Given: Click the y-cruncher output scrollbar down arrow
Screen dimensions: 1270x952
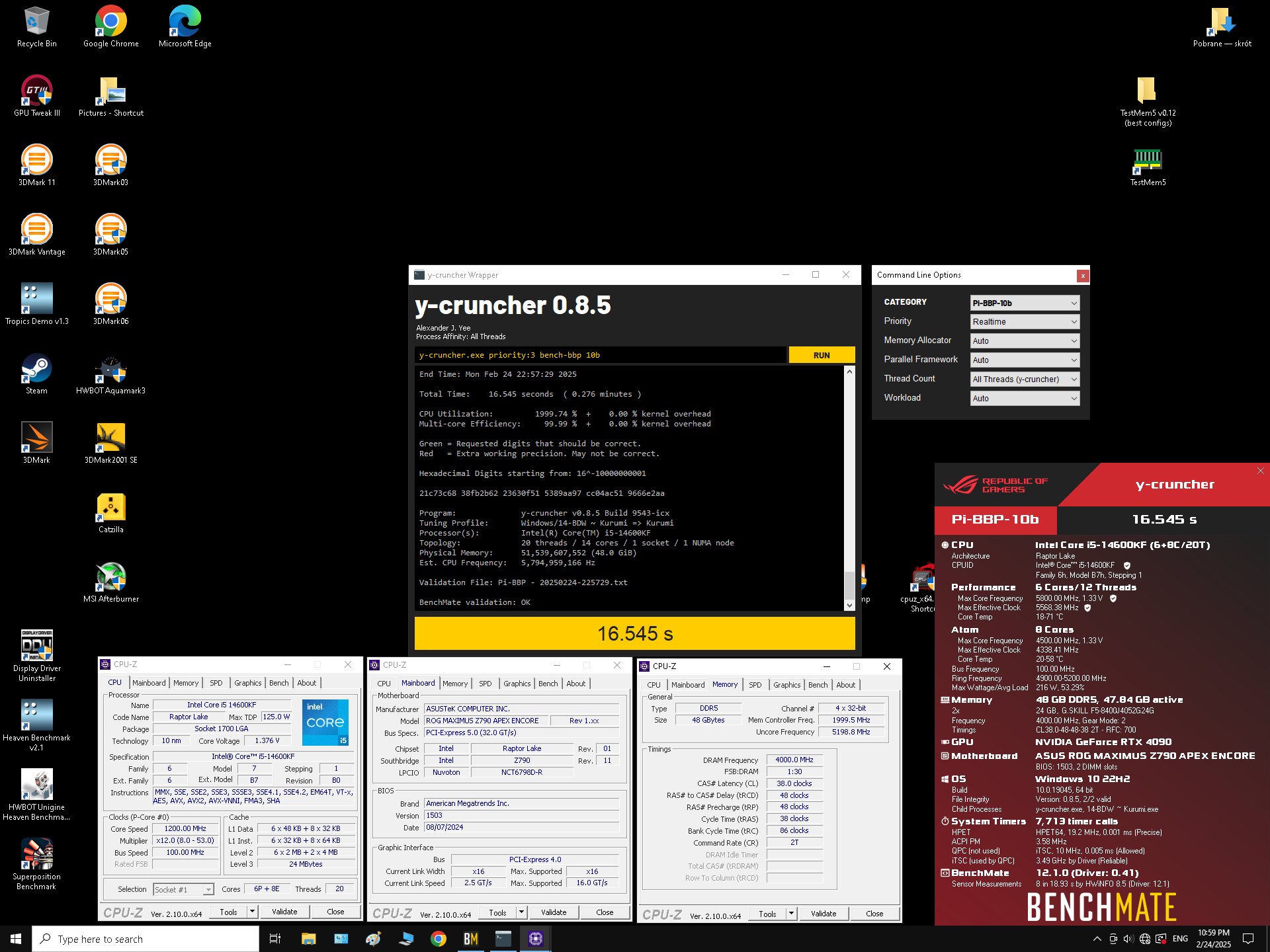Looking at the screenshot, I should coord(849,605).
